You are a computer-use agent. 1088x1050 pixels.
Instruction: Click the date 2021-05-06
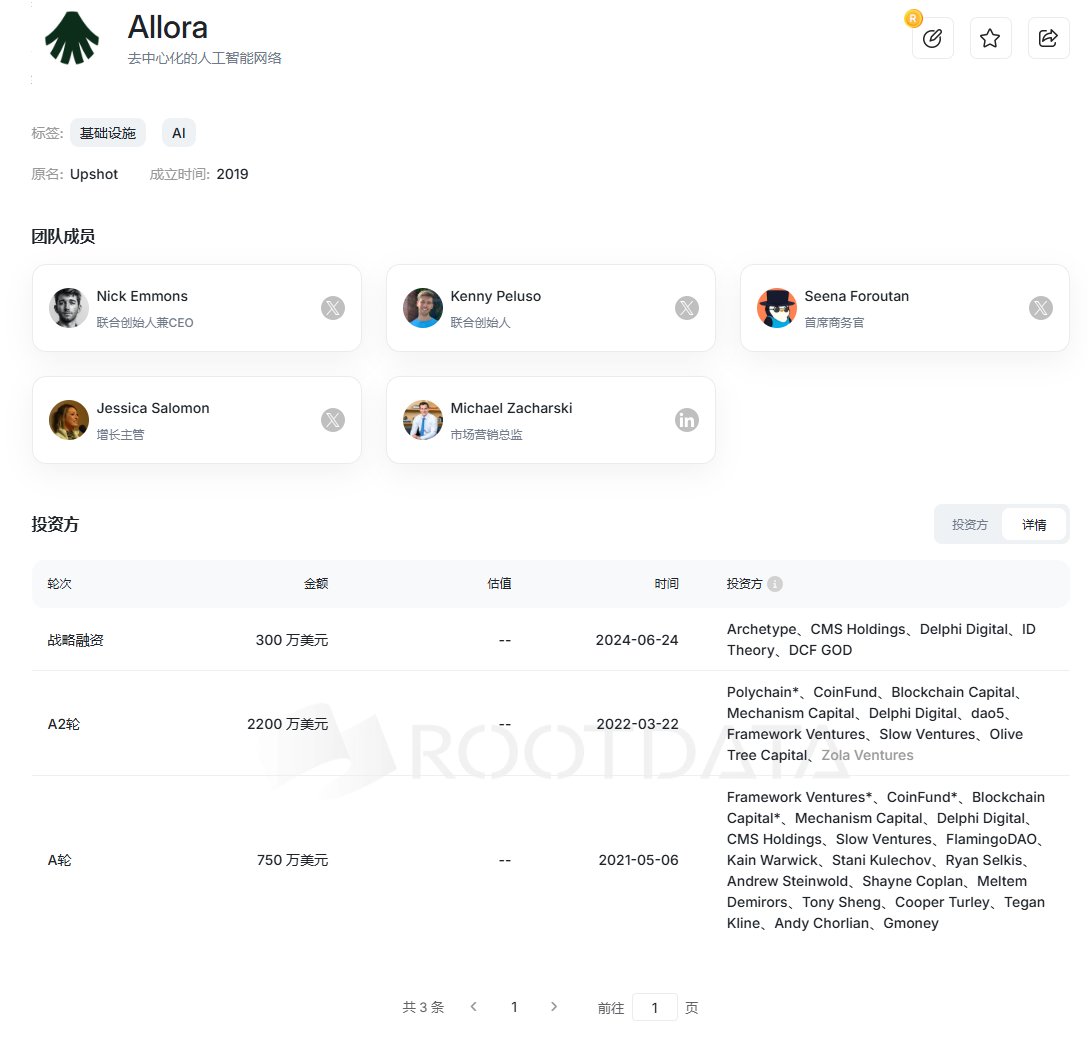pyautogui.click(x=638, y=860)
